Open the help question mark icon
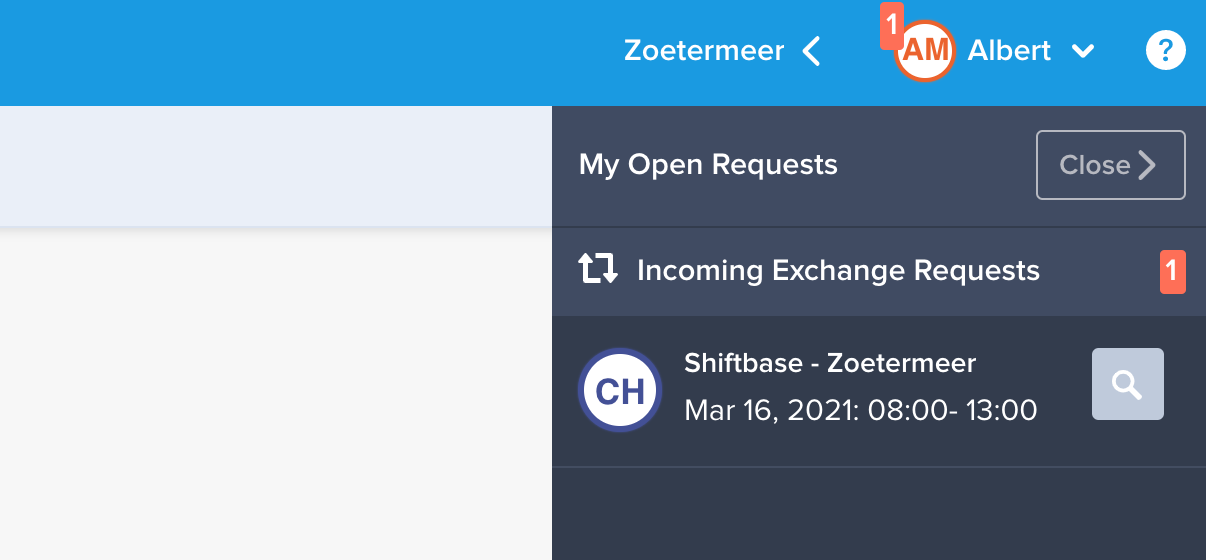Screen dimensions: 1206x560 pyautogui.click(x=1165, y=50)
